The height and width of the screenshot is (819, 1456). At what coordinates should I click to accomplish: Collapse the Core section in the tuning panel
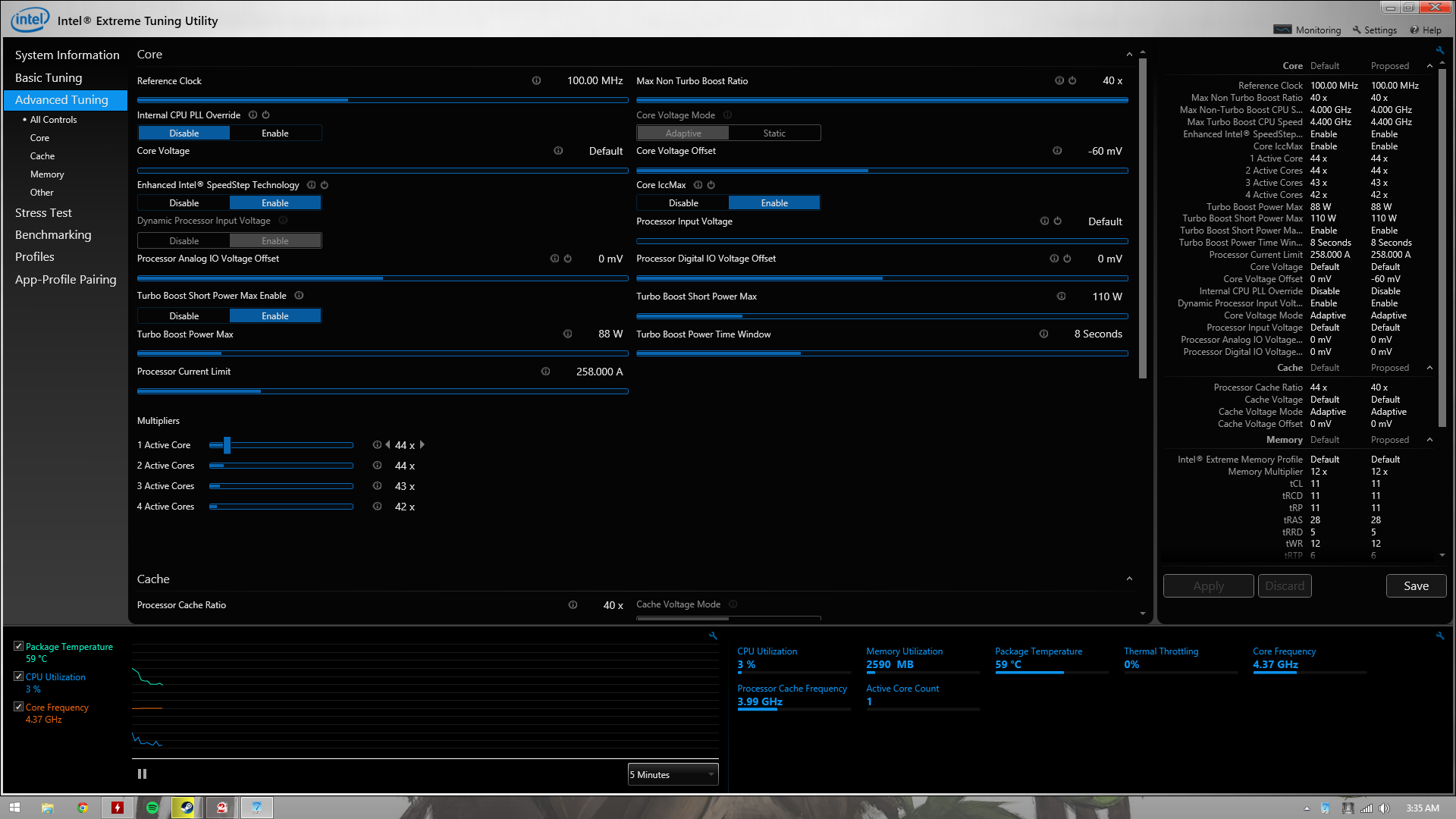point(1129,55)
